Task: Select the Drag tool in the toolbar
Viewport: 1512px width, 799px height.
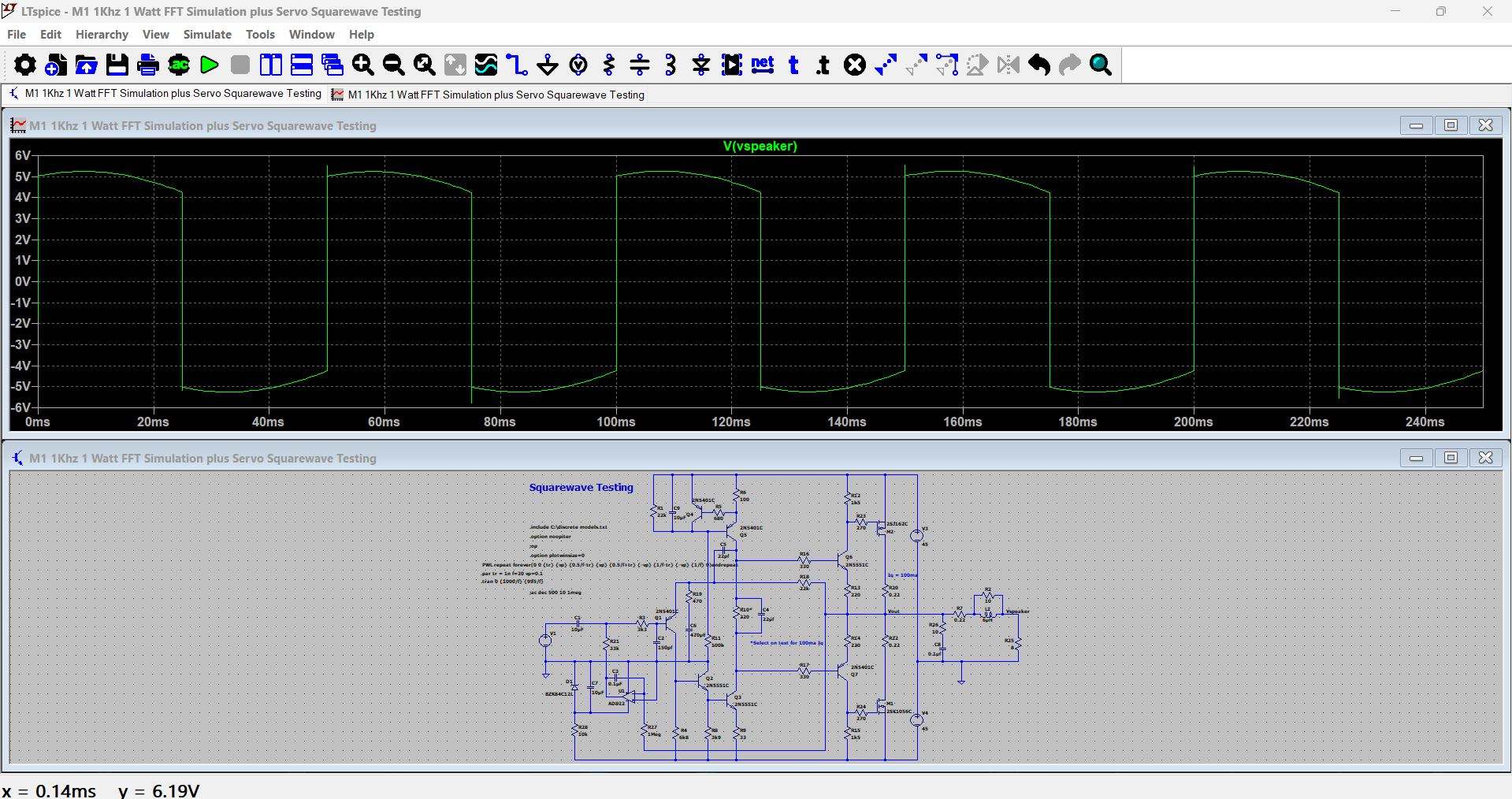Action: click(x=947, y=65)
